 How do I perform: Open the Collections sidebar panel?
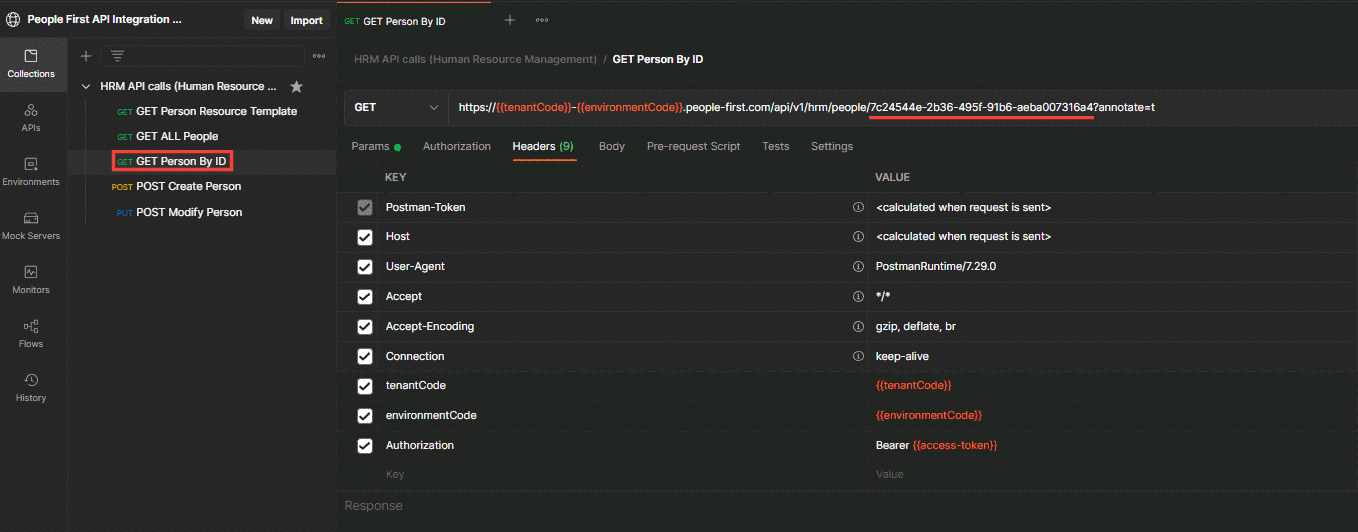tap(31, 64)
